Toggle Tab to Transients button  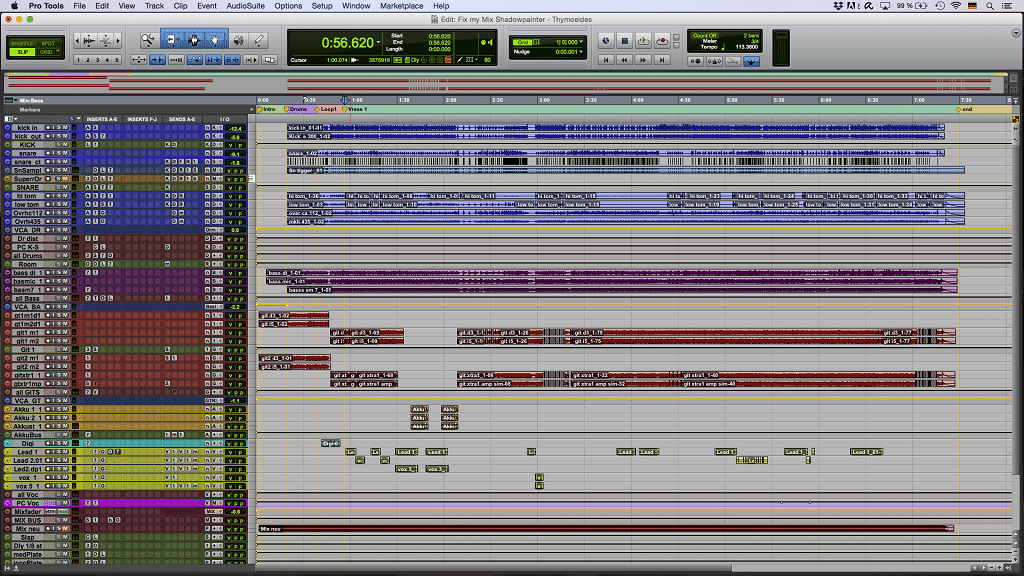click(x=157, y=59)
